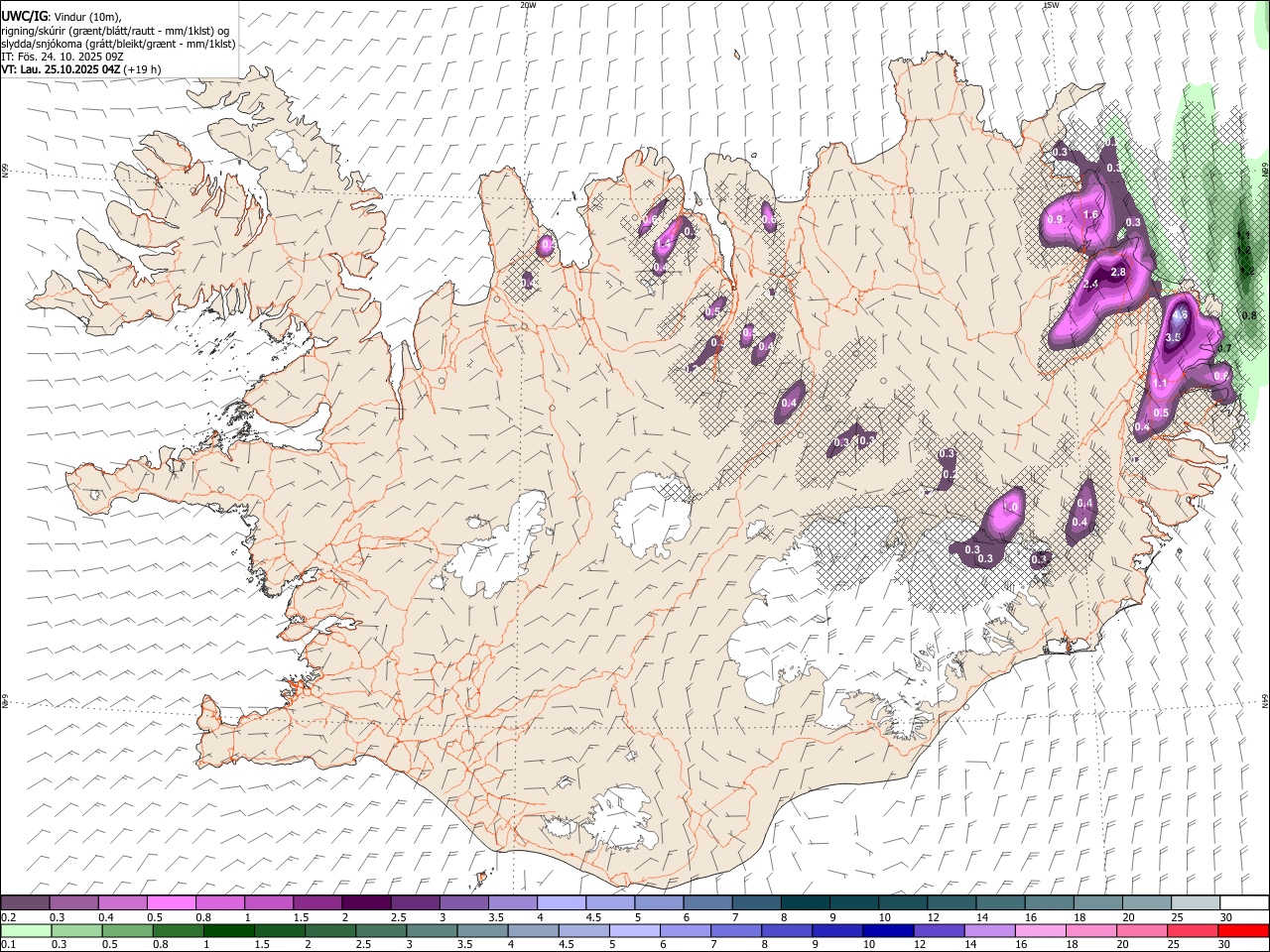The height and width of the screenshot is (952, 1270).
Task: Click the rain scale swatch between 25 and 30
Action: (1194, 930)
